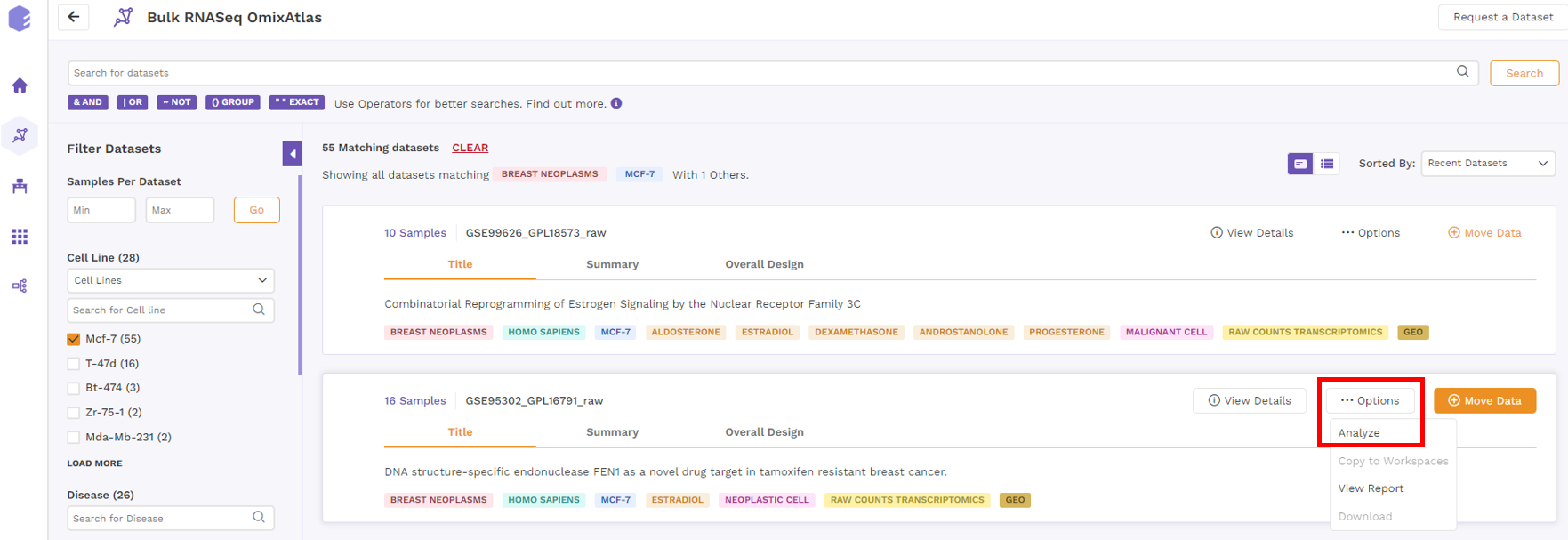Viewport: 1568px width, 540px height.
Task: View Details for GSE99626_GPL18573_raw
Action: [1251, 233]
